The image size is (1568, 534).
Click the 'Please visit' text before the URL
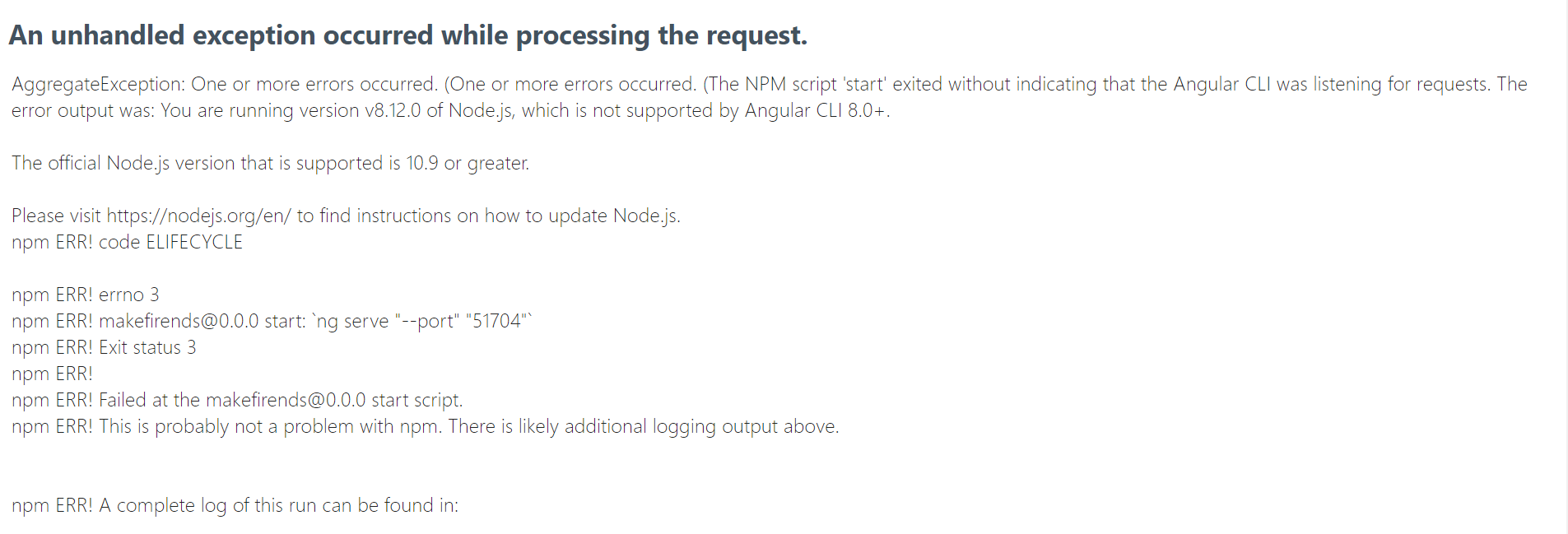pyautogui.click(x=56, y=216)
